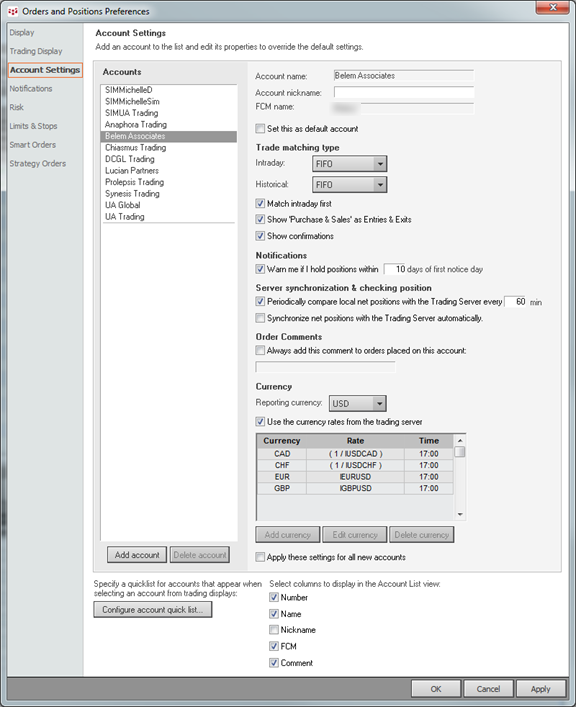Screen dimensions: 576x707
Task: Click the Time column header
Action: pyautogui.click(x=429, y=441)
